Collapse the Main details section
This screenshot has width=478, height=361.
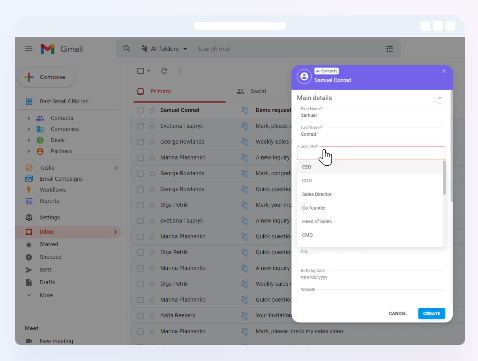coord(440,98)
